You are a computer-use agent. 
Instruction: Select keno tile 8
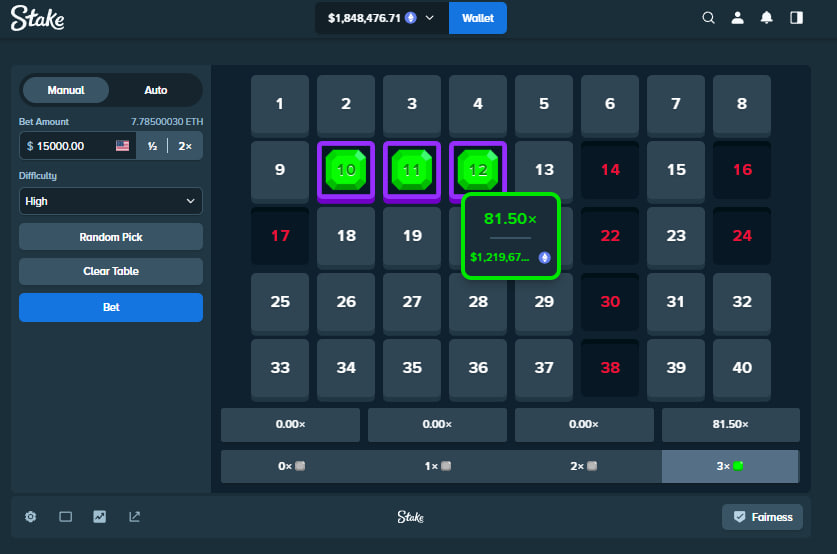(742, 104)
